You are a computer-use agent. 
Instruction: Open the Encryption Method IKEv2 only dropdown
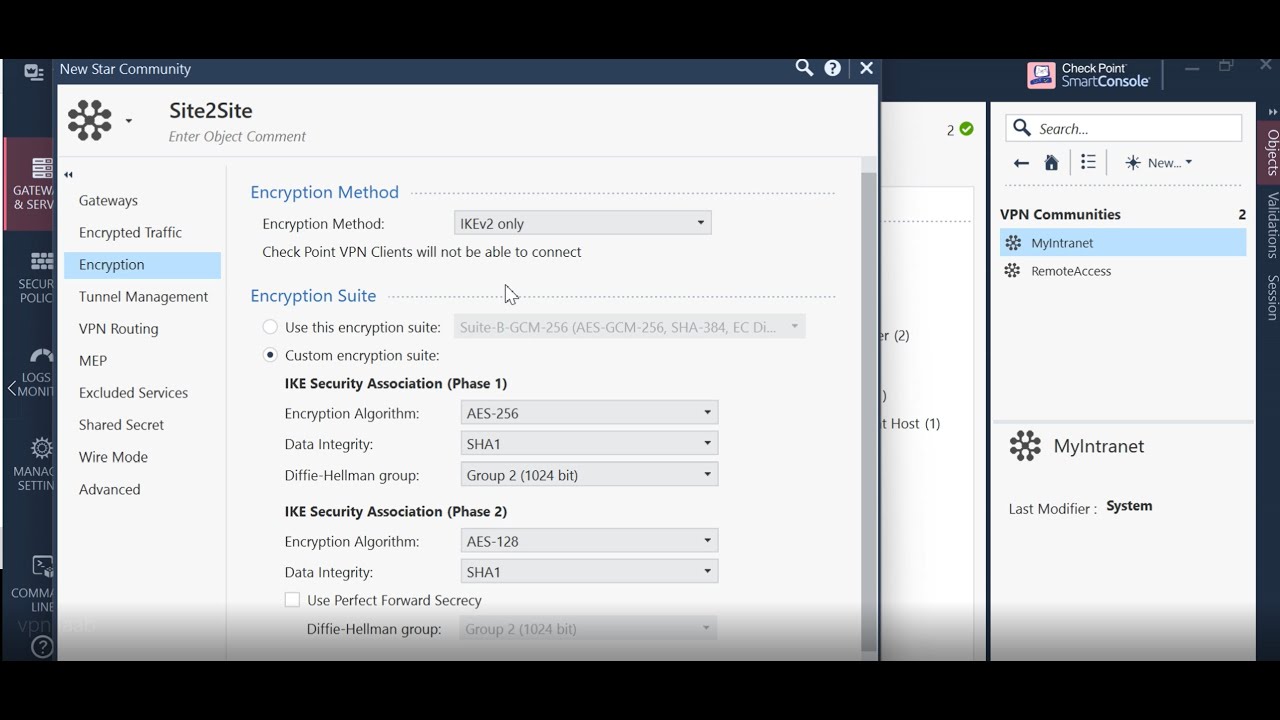pos(582,223)
